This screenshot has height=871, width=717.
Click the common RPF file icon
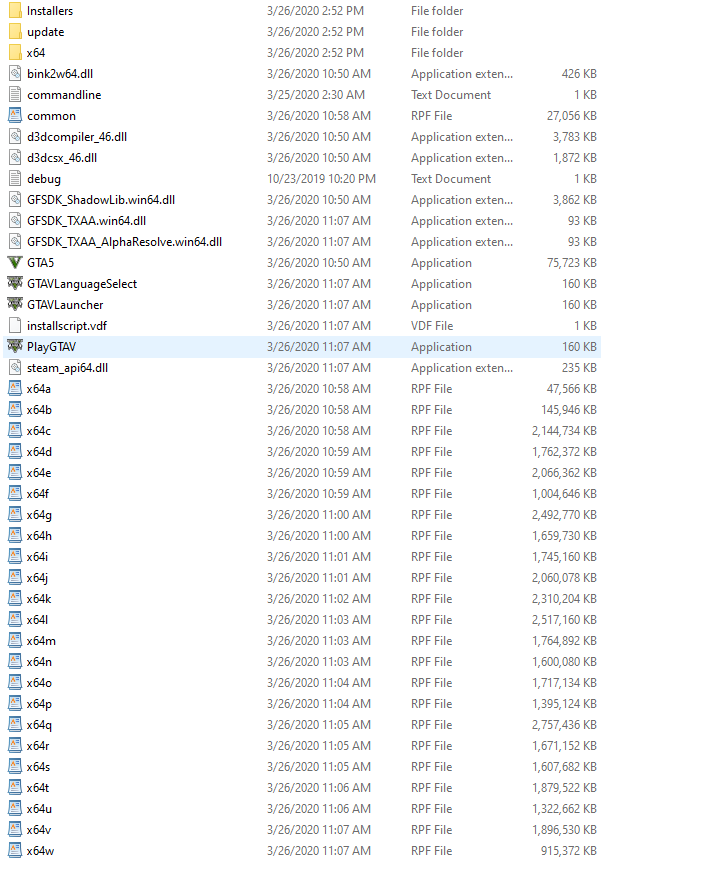tap(16, 116)
